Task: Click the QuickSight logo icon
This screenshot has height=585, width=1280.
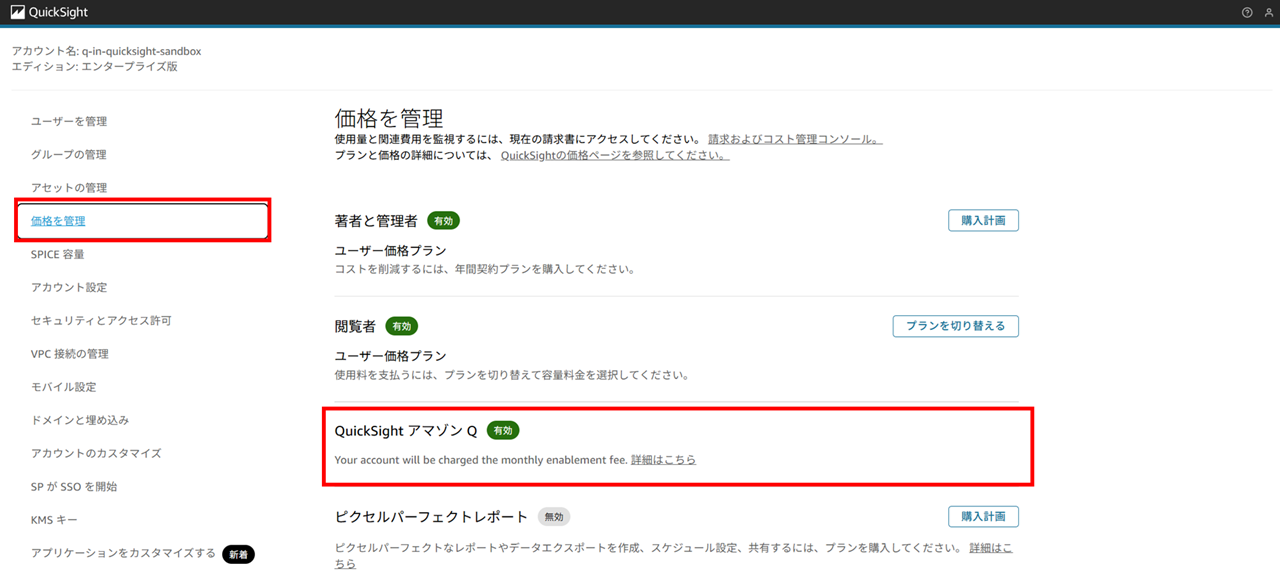Action: 18,12
